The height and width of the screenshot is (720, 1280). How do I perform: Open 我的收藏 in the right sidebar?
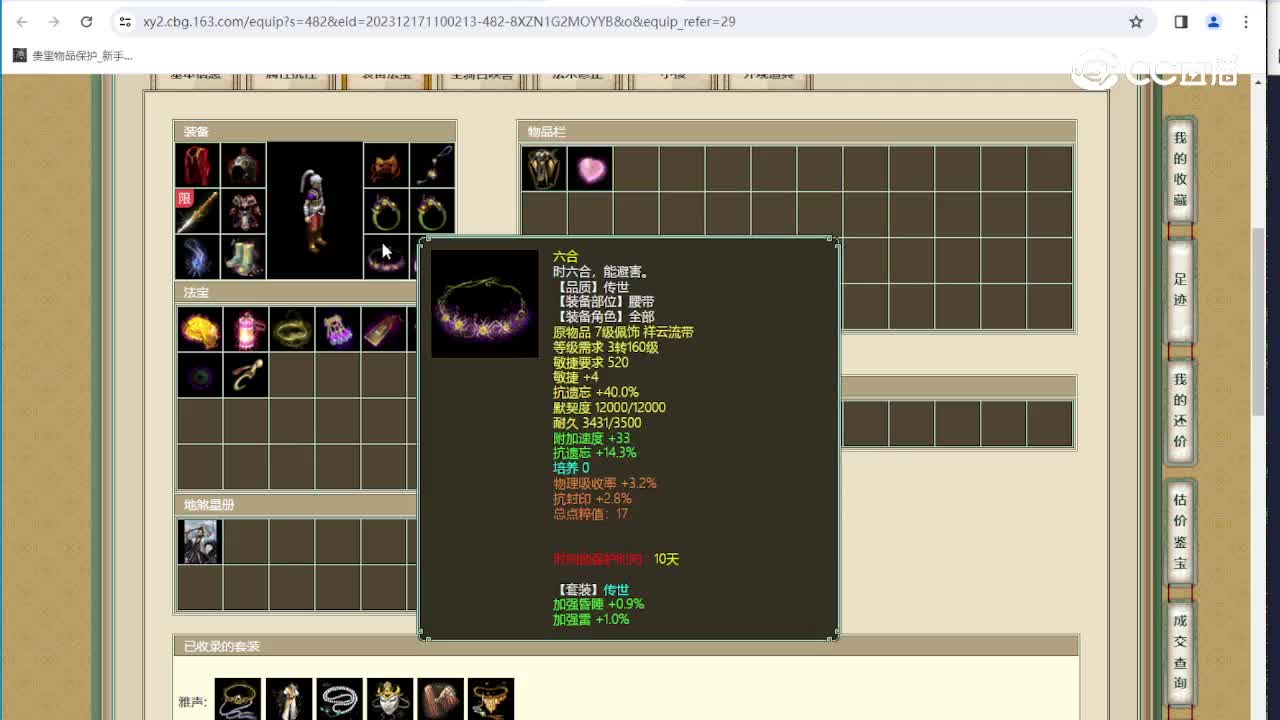pyautogui.click(x=1181, y=170)
